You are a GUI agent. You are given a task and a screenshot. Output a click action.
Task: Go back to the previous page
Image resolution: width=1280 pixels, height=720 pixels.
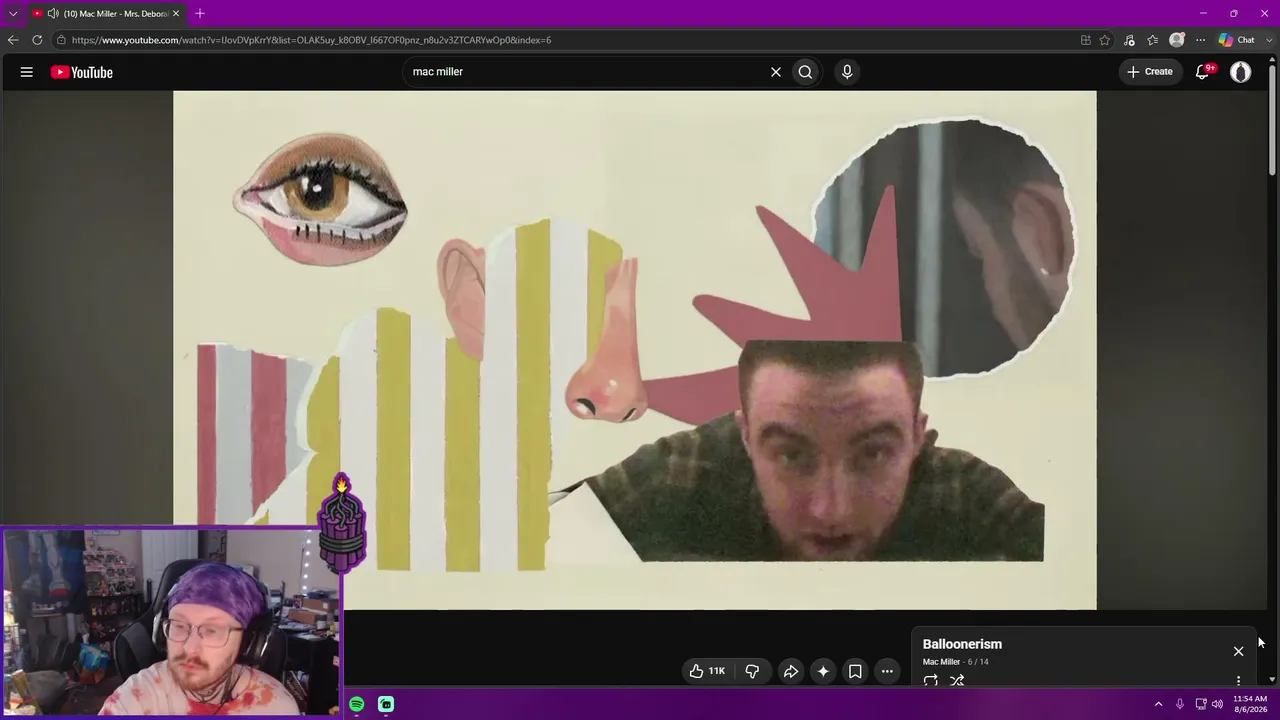13,40
